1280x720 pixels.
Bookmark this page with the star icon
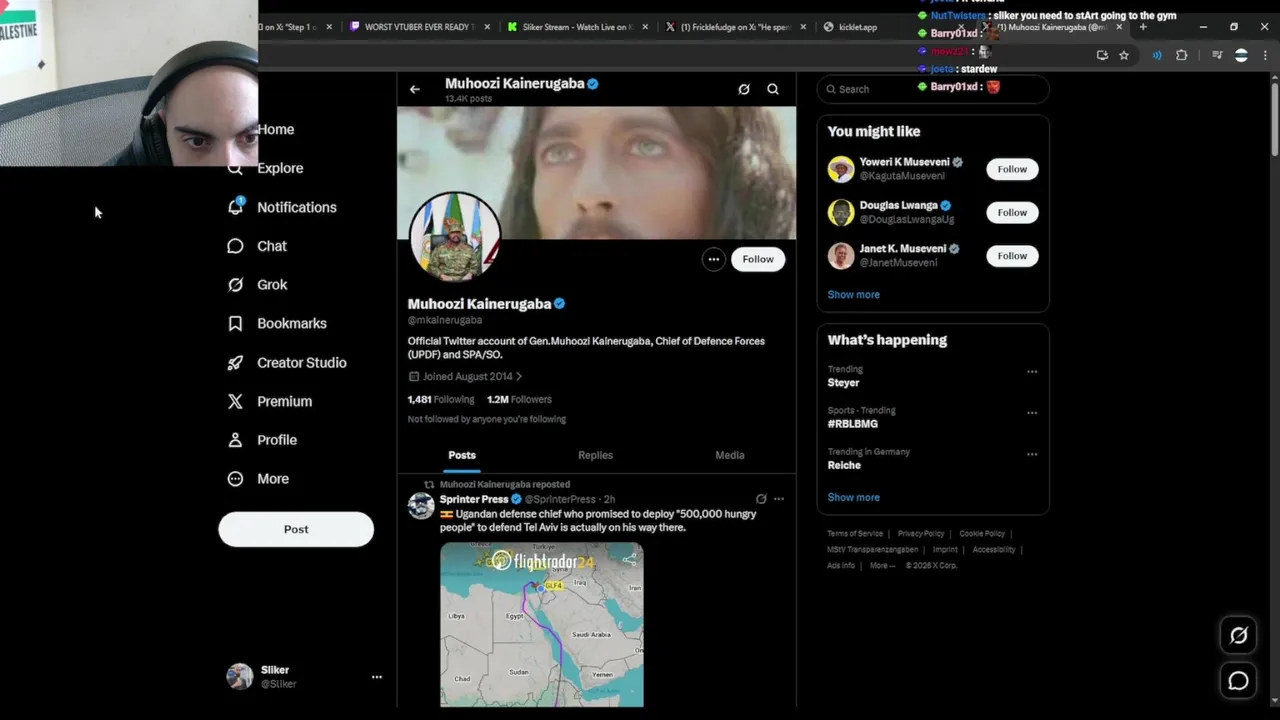1124,55
